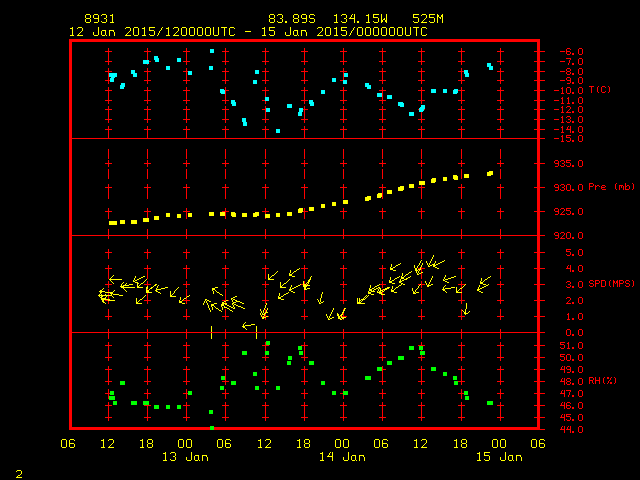The width and height of the screenshot is (640, 480).
Task: Click the 4.0 wind speed tick label
Action: (574, 269)
